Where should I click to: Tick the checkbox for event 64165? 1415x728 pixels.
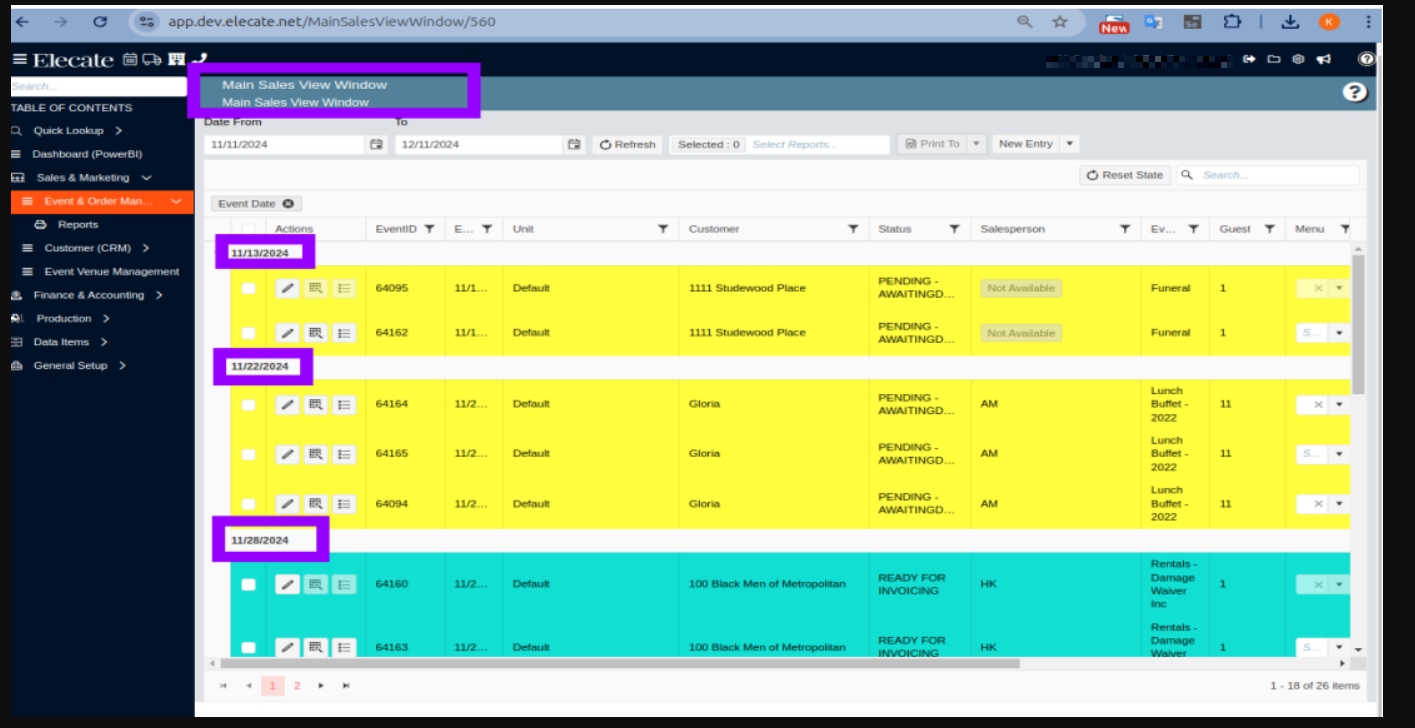(x=248, y=455)
